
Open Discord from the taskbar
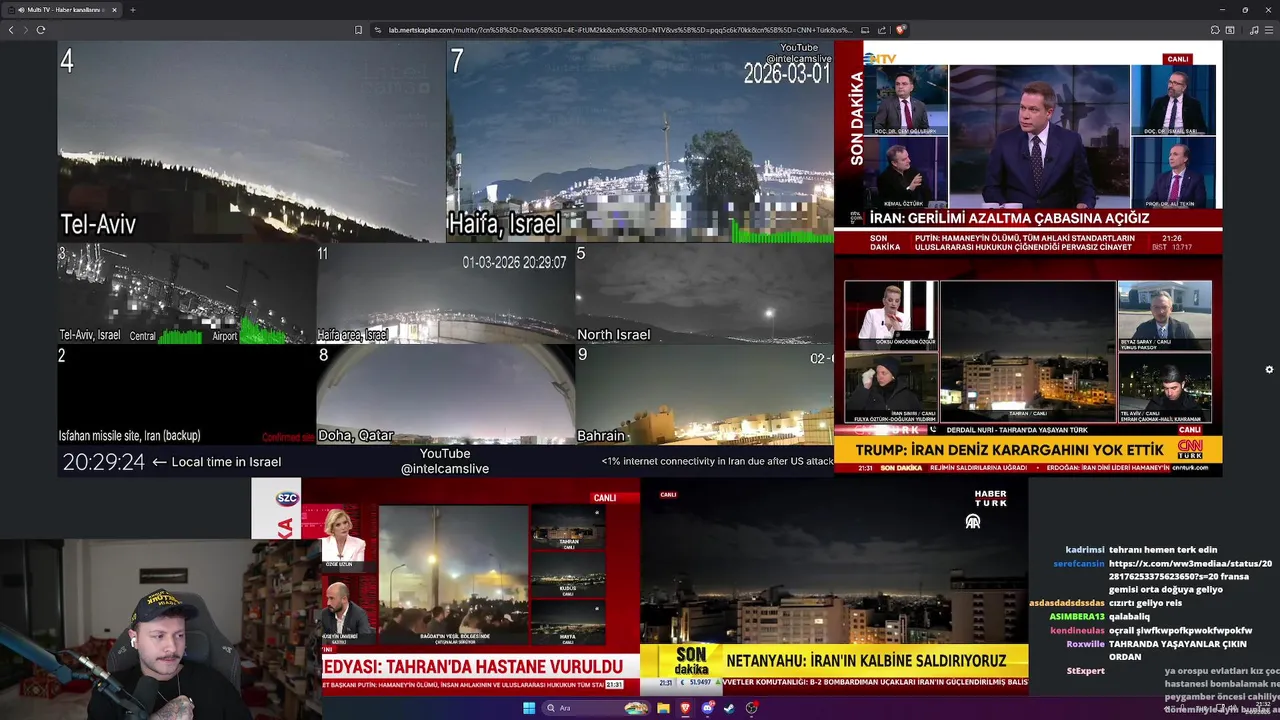[x=707, y=708]
